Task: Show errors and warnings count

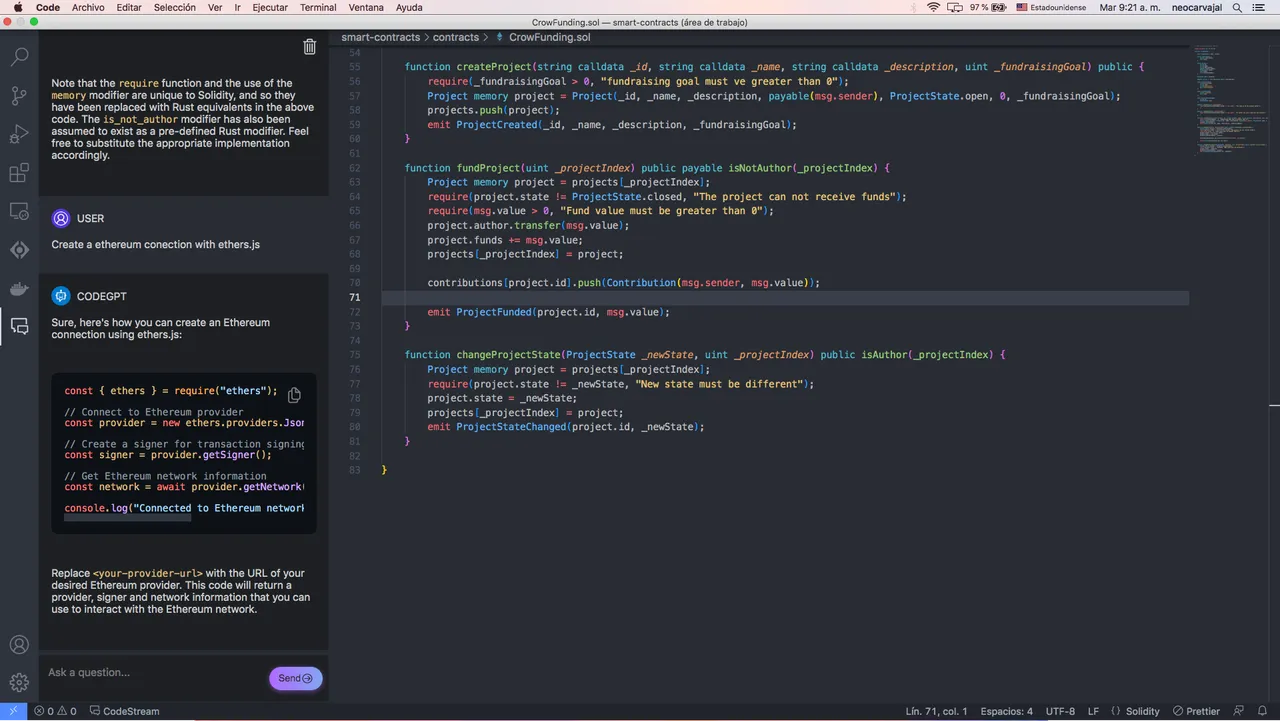Action: [x=55, y=711]
